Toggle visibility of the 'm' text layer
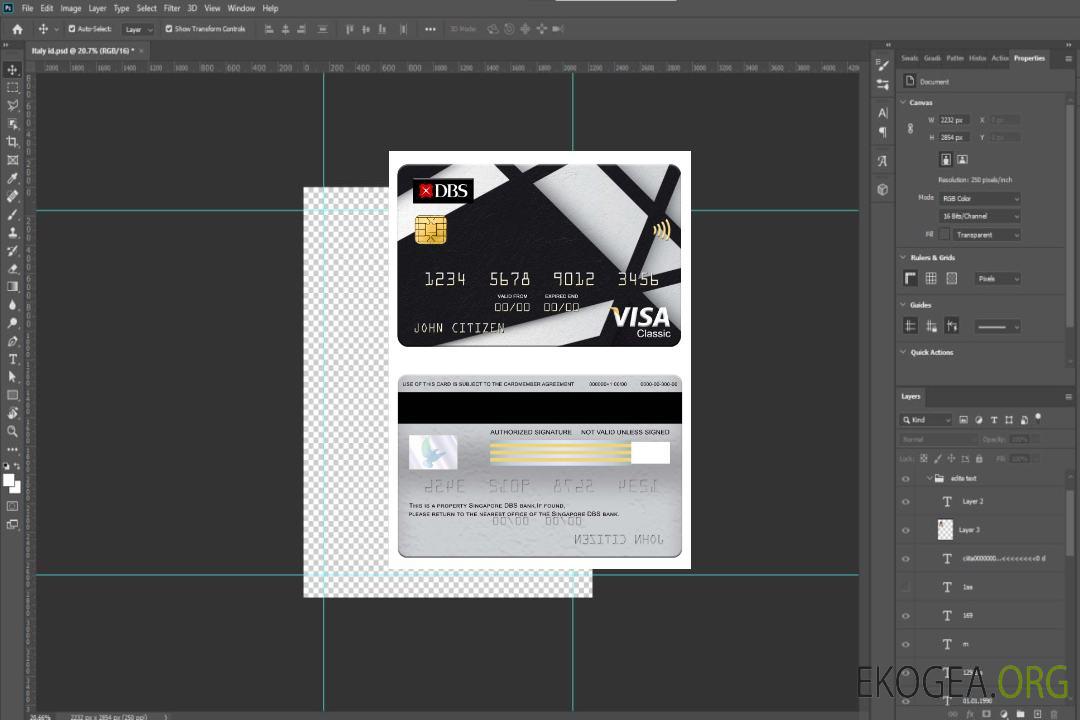The height and width of the screenshot is (720, 1080). (906, 645)
